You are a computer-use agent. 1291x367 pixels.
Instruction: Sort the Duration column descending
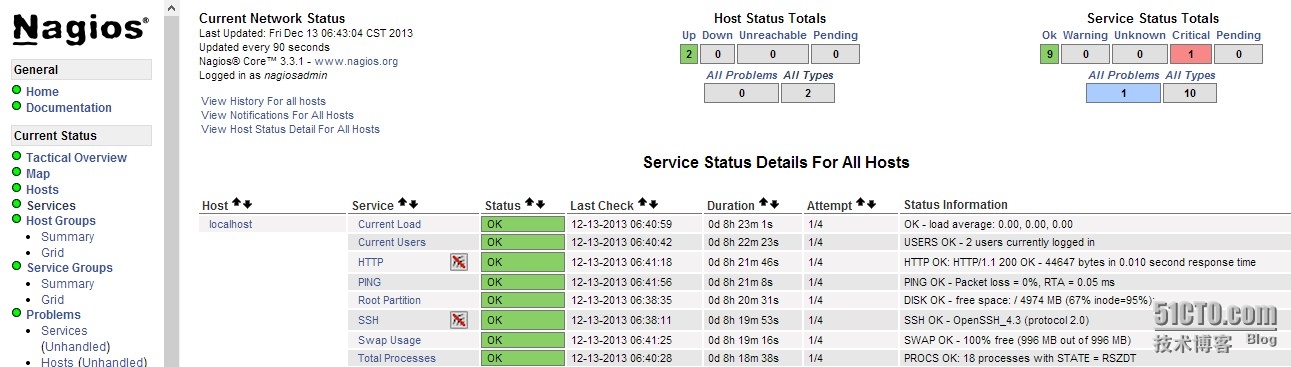pyautogui.click(x=774, y=204)
